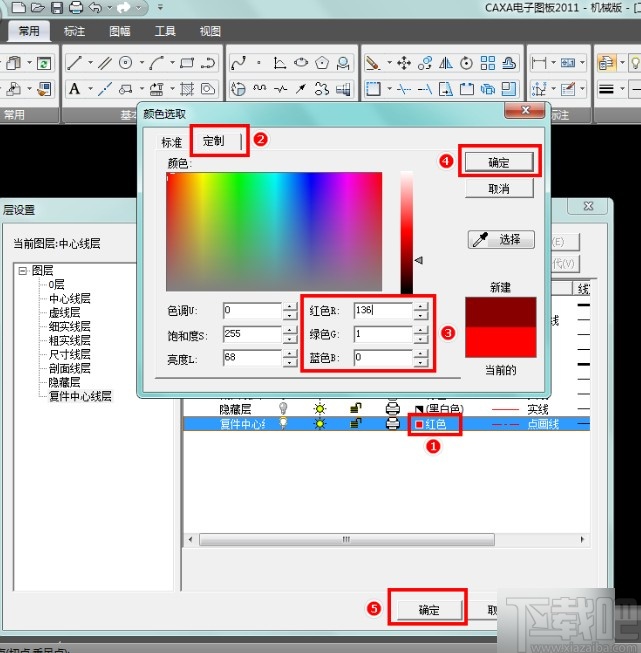Select the Array edit tool
The image size is (641, 653).
(x=488, y=63)
